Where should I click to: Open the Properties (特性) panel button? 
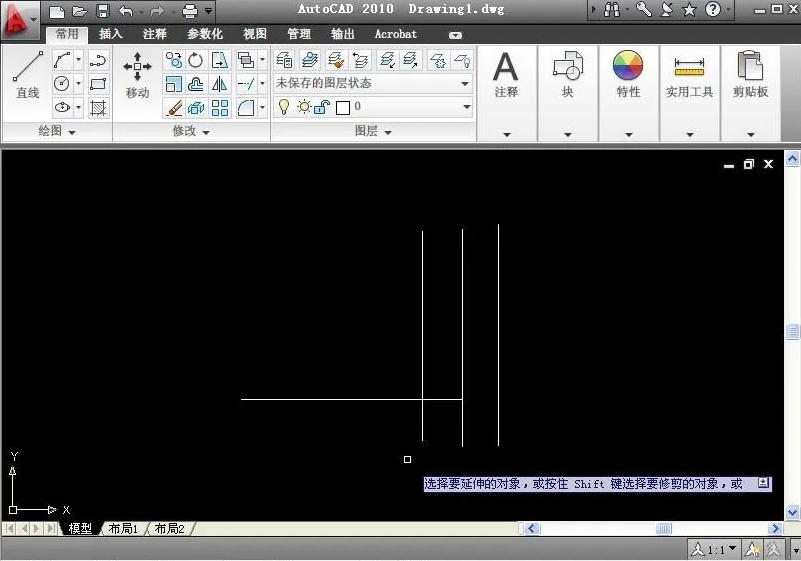click(628, 75)
